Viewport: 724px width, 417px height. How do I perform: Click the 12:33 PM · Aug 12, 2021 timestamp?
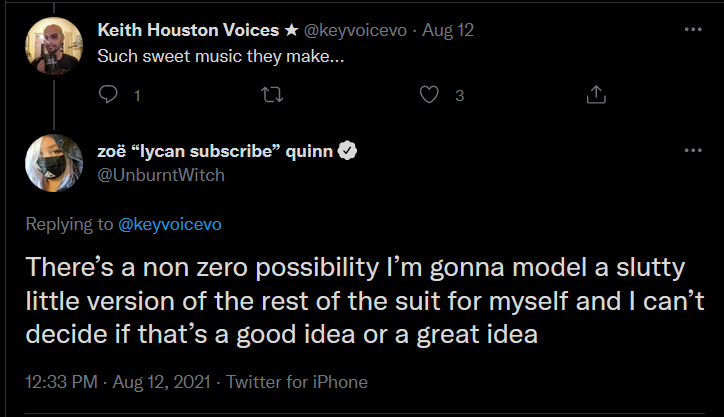tap(118, 382)
